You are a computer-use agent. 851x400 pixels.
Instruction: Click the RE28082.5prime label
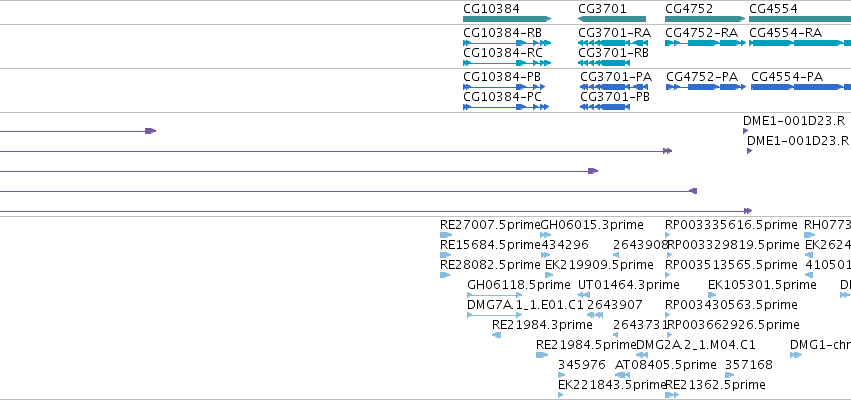[490, 265]
